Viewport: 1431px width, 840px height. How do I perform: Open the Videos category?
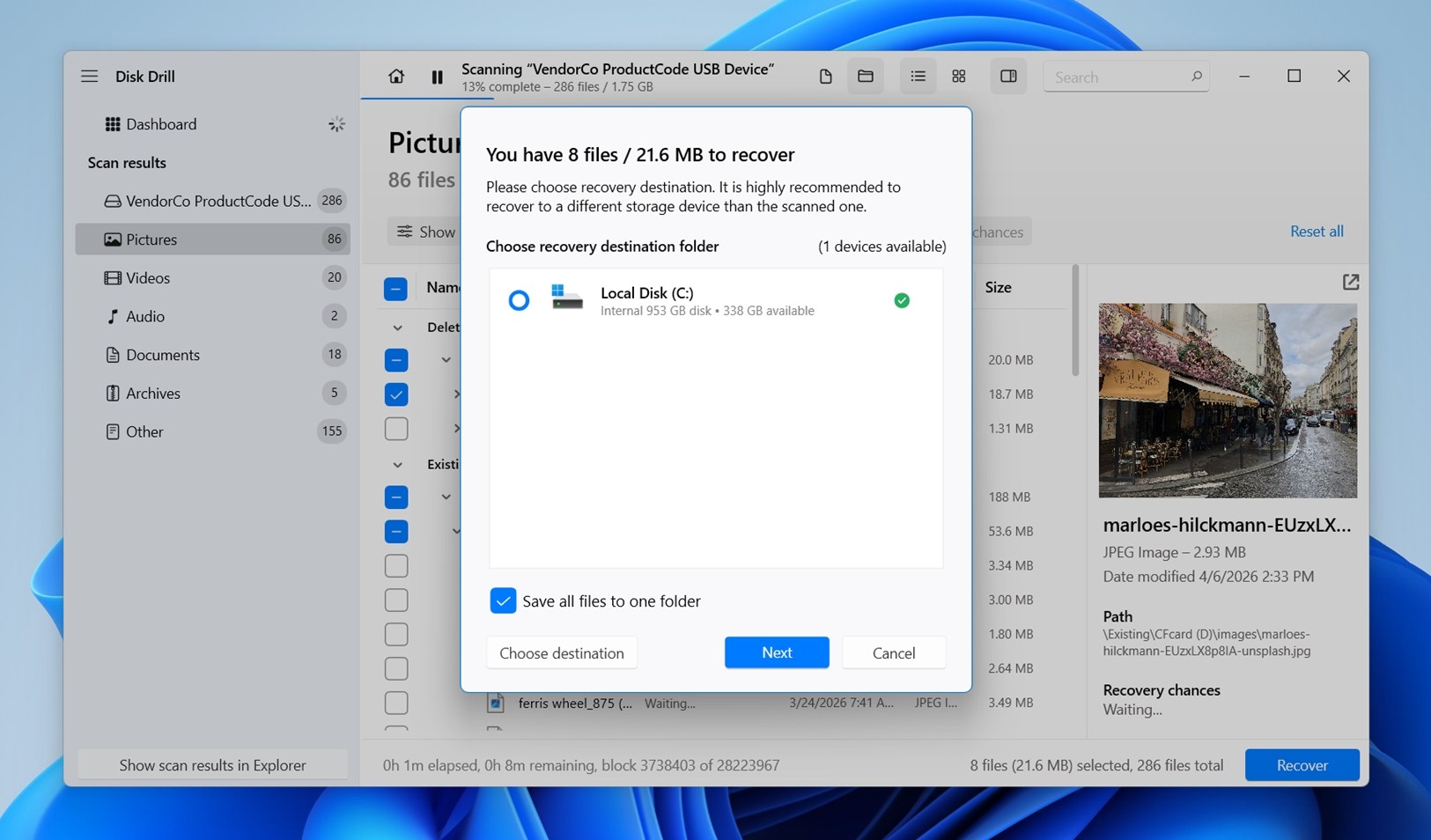(x=213, y=277)
